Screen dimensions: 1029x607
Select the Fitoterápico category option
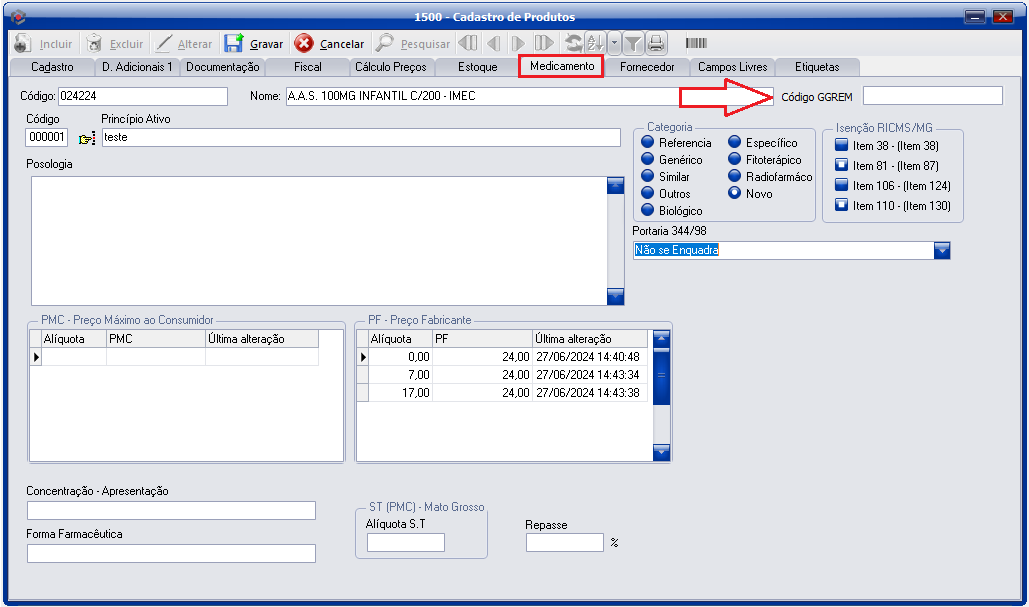point(735,160)
